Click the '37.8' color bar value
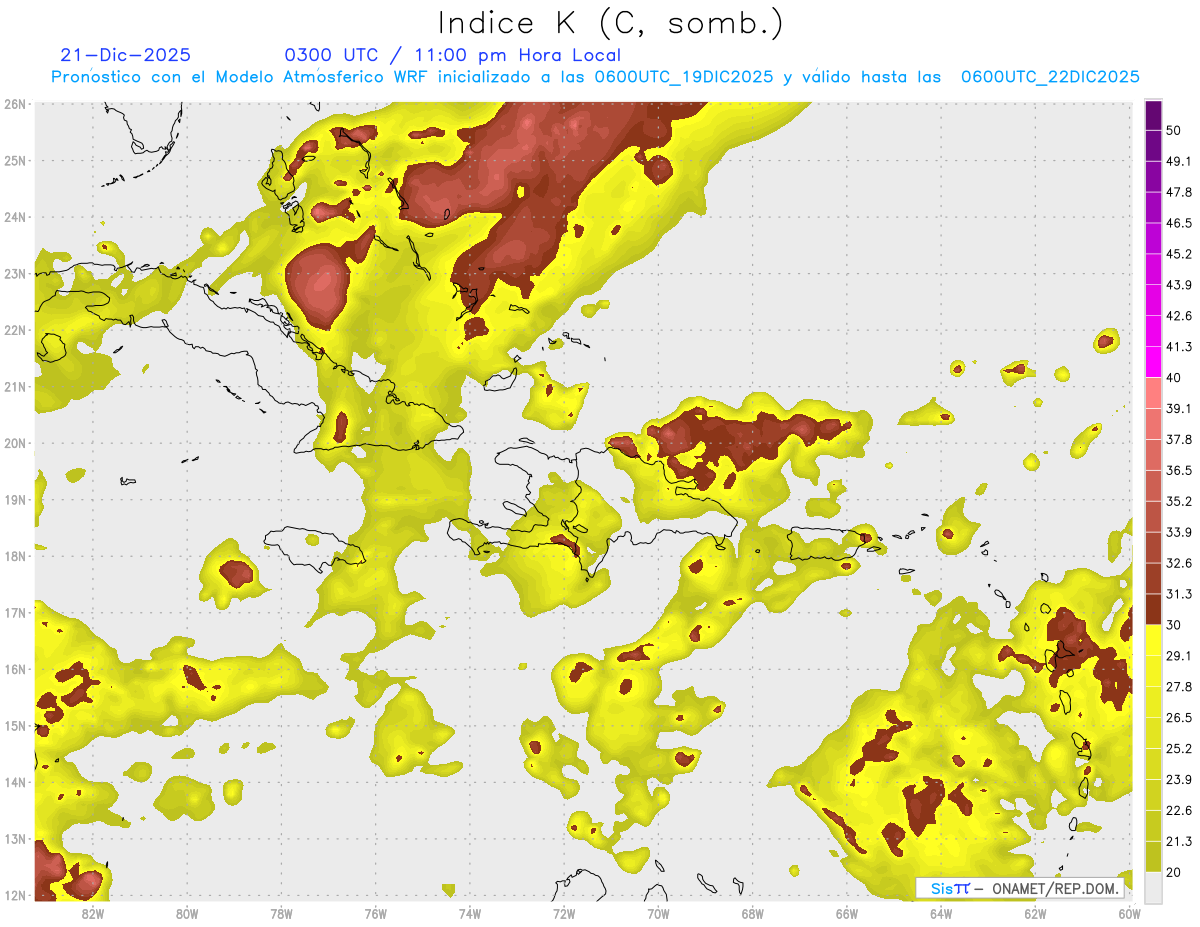1200x927 pixels. click(x=1179, y=439)
